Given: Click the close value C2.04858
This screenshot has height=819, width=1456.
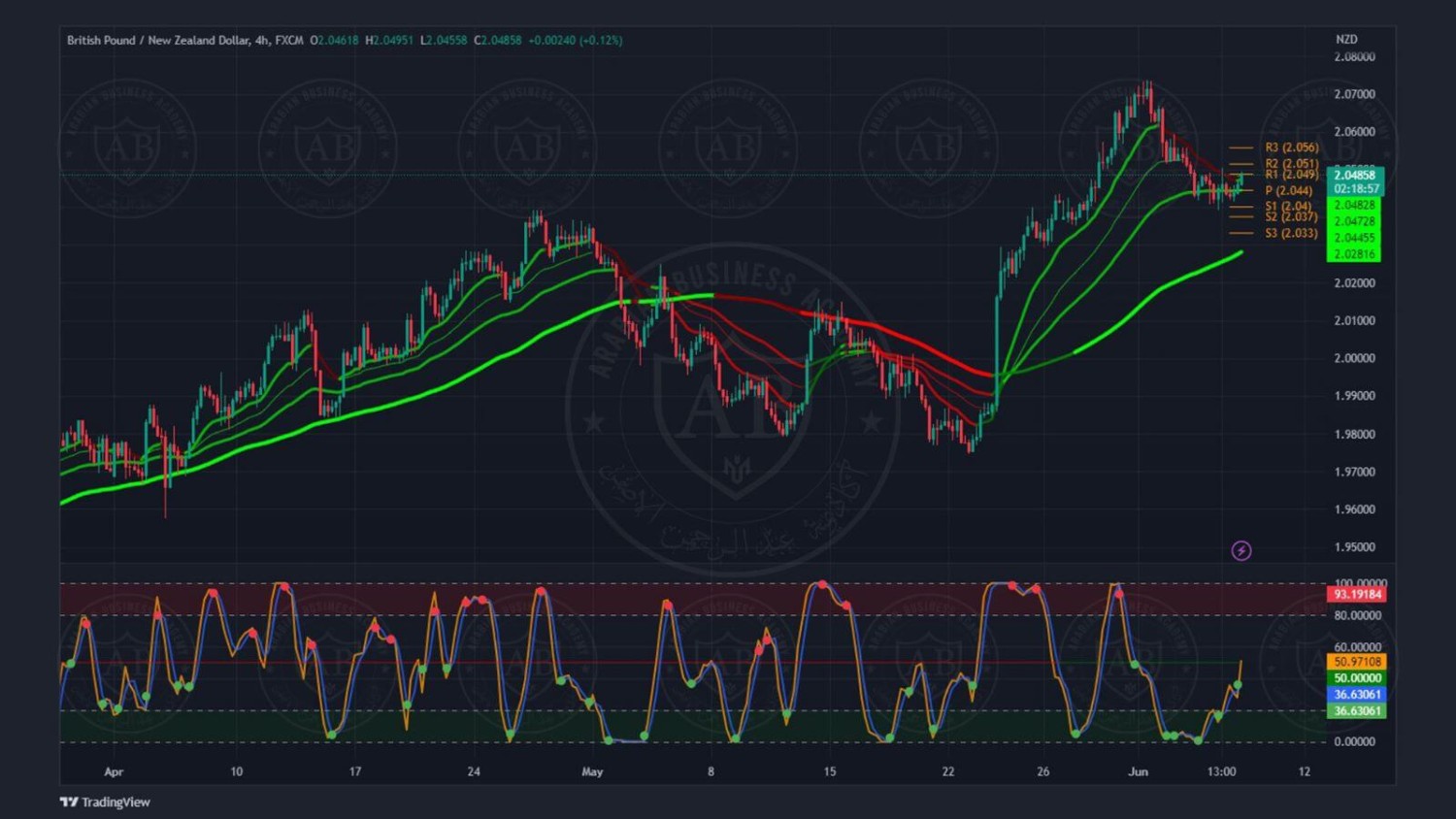Looking at the screenshot, I should click(498, 41).
